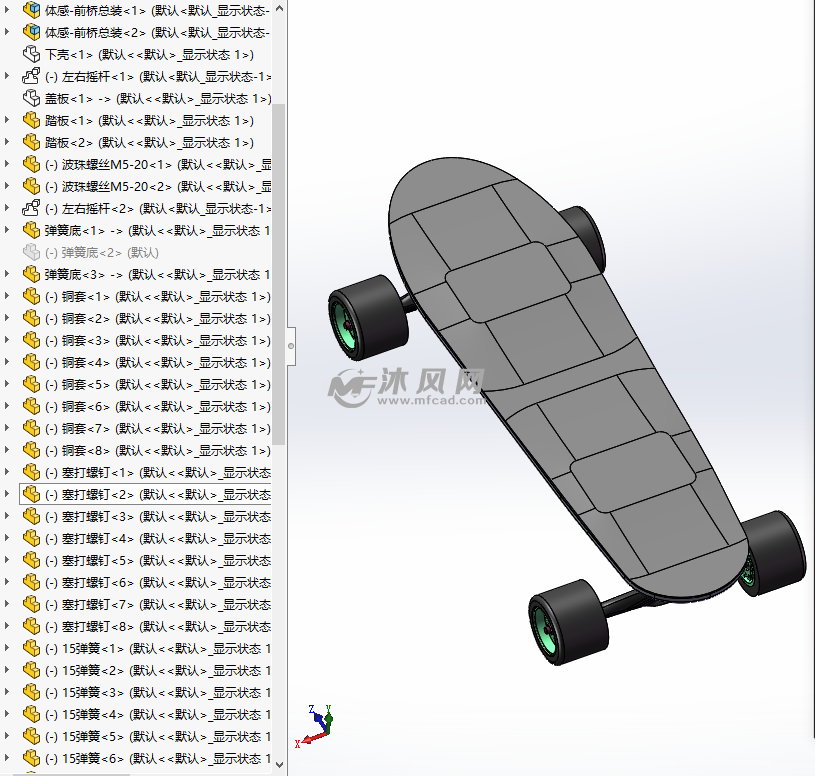Select 铜套<8> in the feature tree

click(86, 450)
